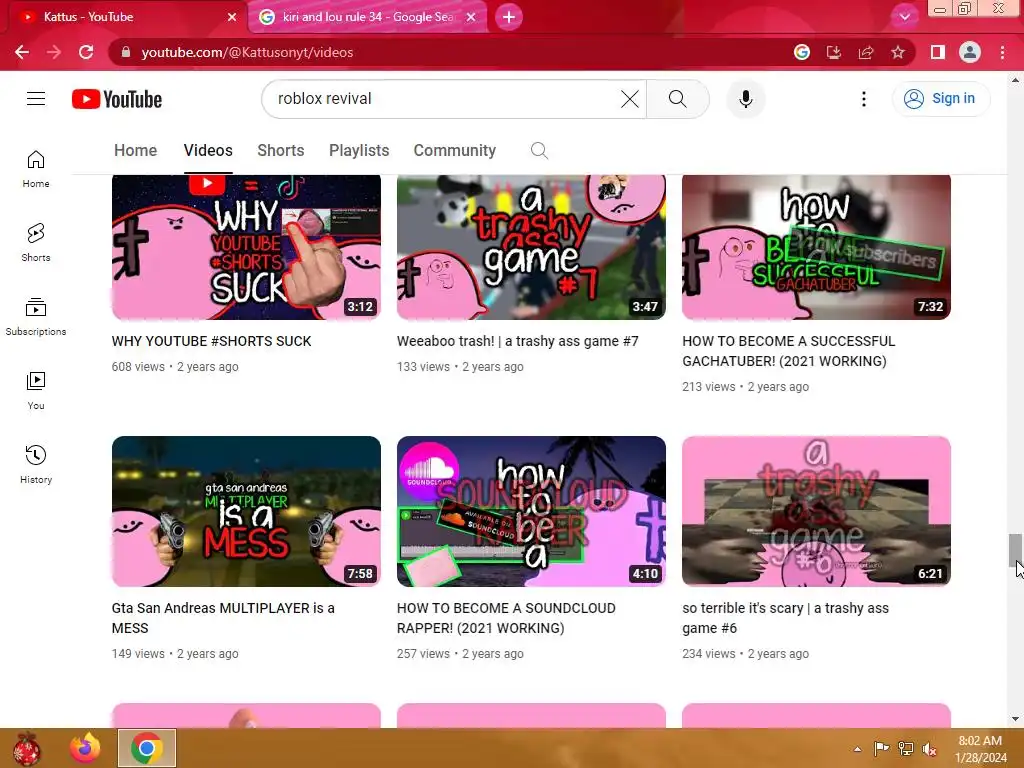The width and height of the screenshot is (1024, 768).
Task: Share this page via share icon
Action: [866, 52]
